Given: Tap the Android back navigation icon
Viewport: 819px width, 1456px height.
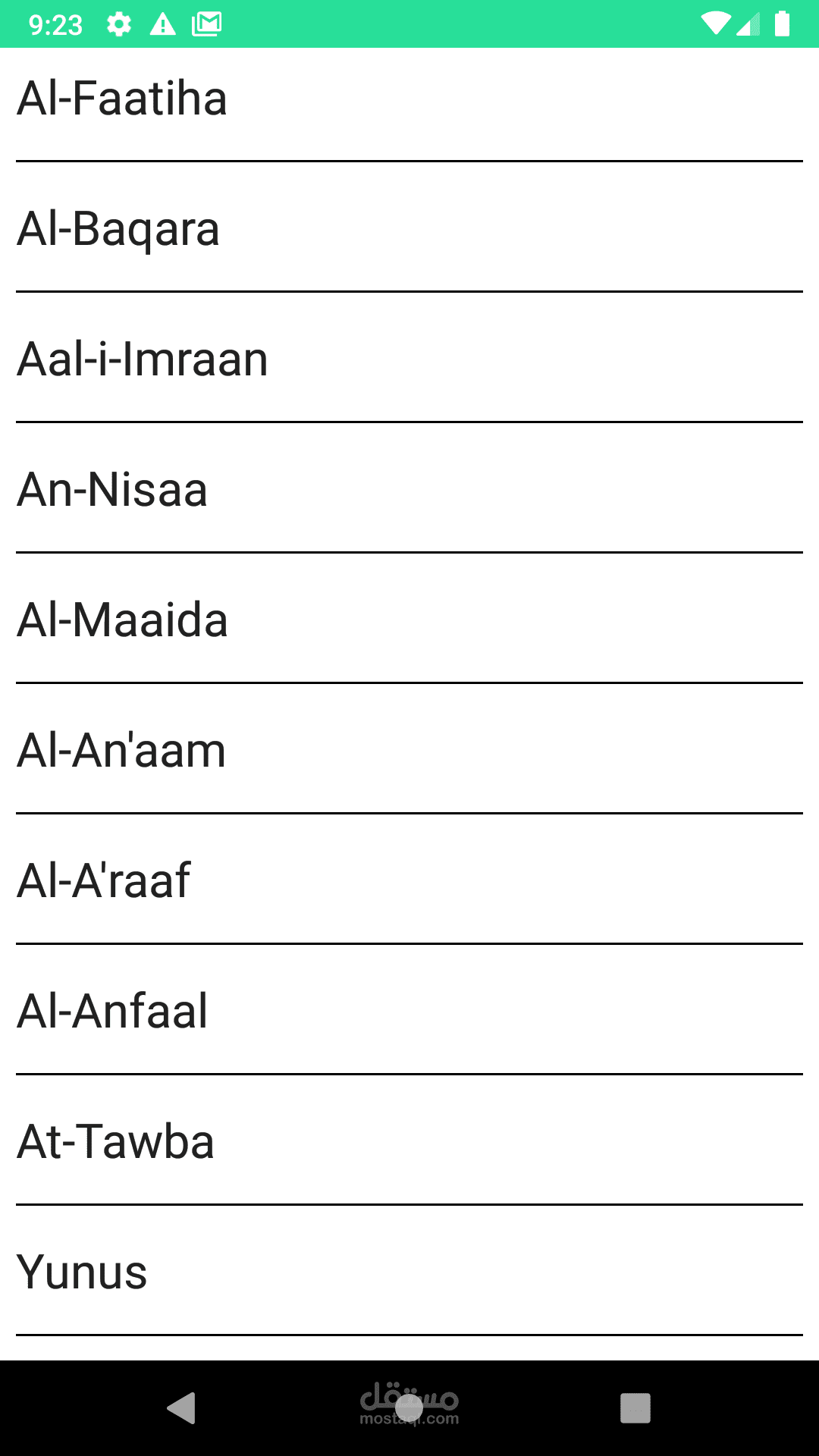Looking at the screenshot, I should (182, 1408).
